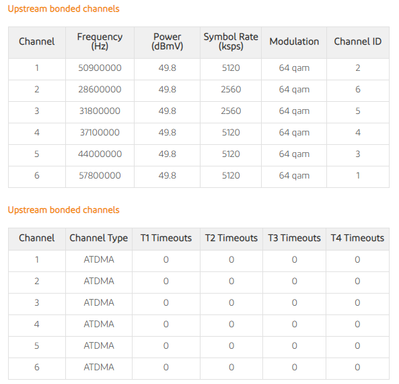Click Channel ID 1 in 57800000 row
The height and width of the screenshot is (384, 399).
click(358, 175)
